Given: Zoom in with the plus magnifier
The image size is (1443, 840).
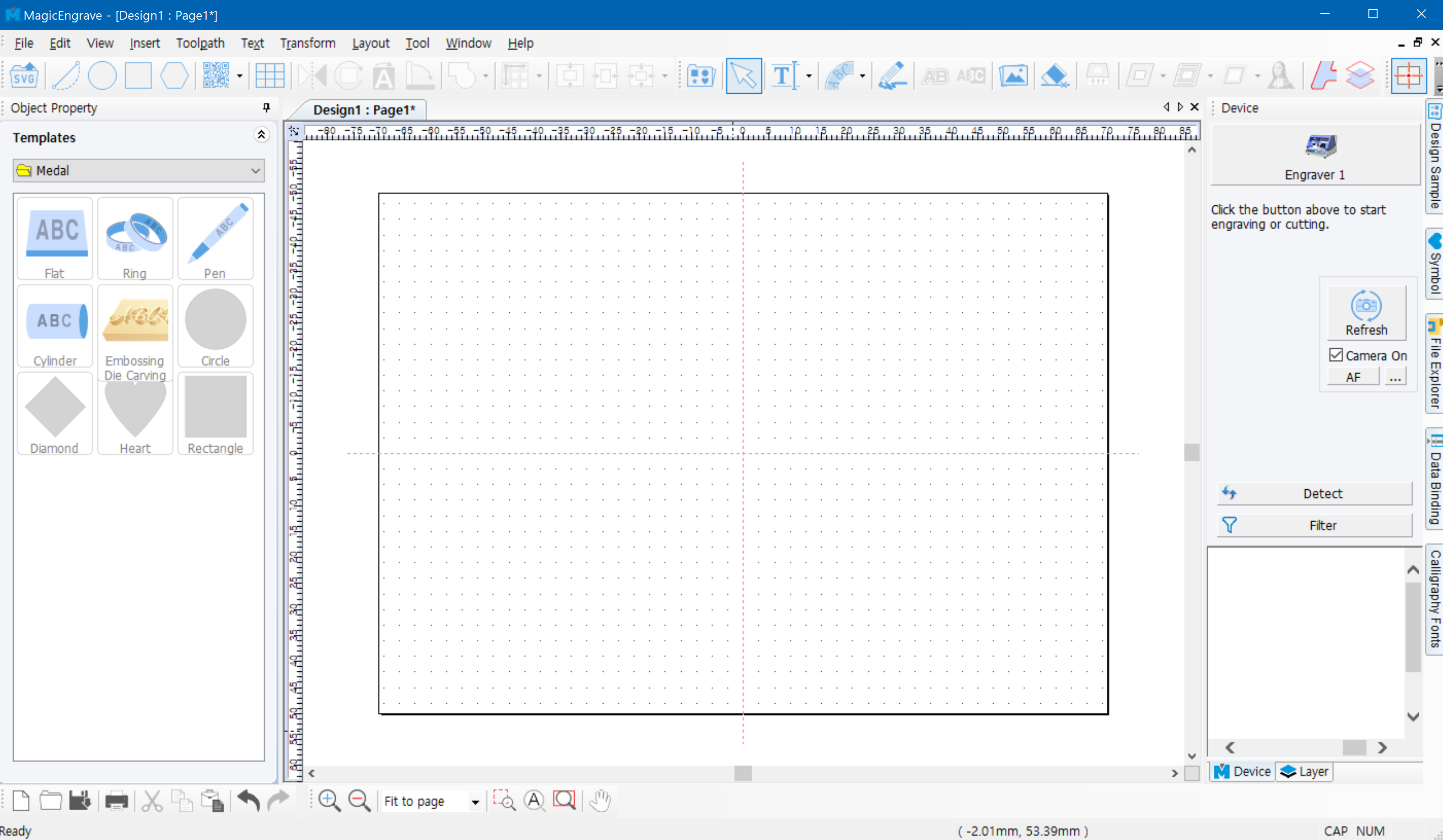Looking at the screenshot, I should 329,801.
